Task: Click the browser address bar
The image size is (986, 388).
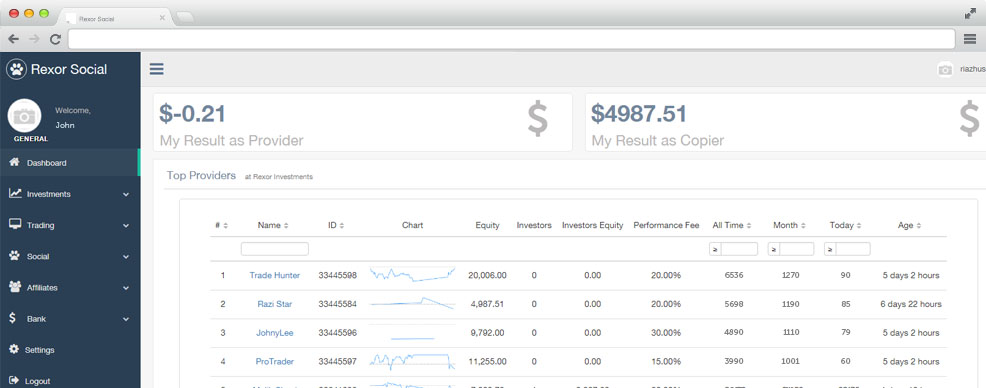Action: coord(511,39)
